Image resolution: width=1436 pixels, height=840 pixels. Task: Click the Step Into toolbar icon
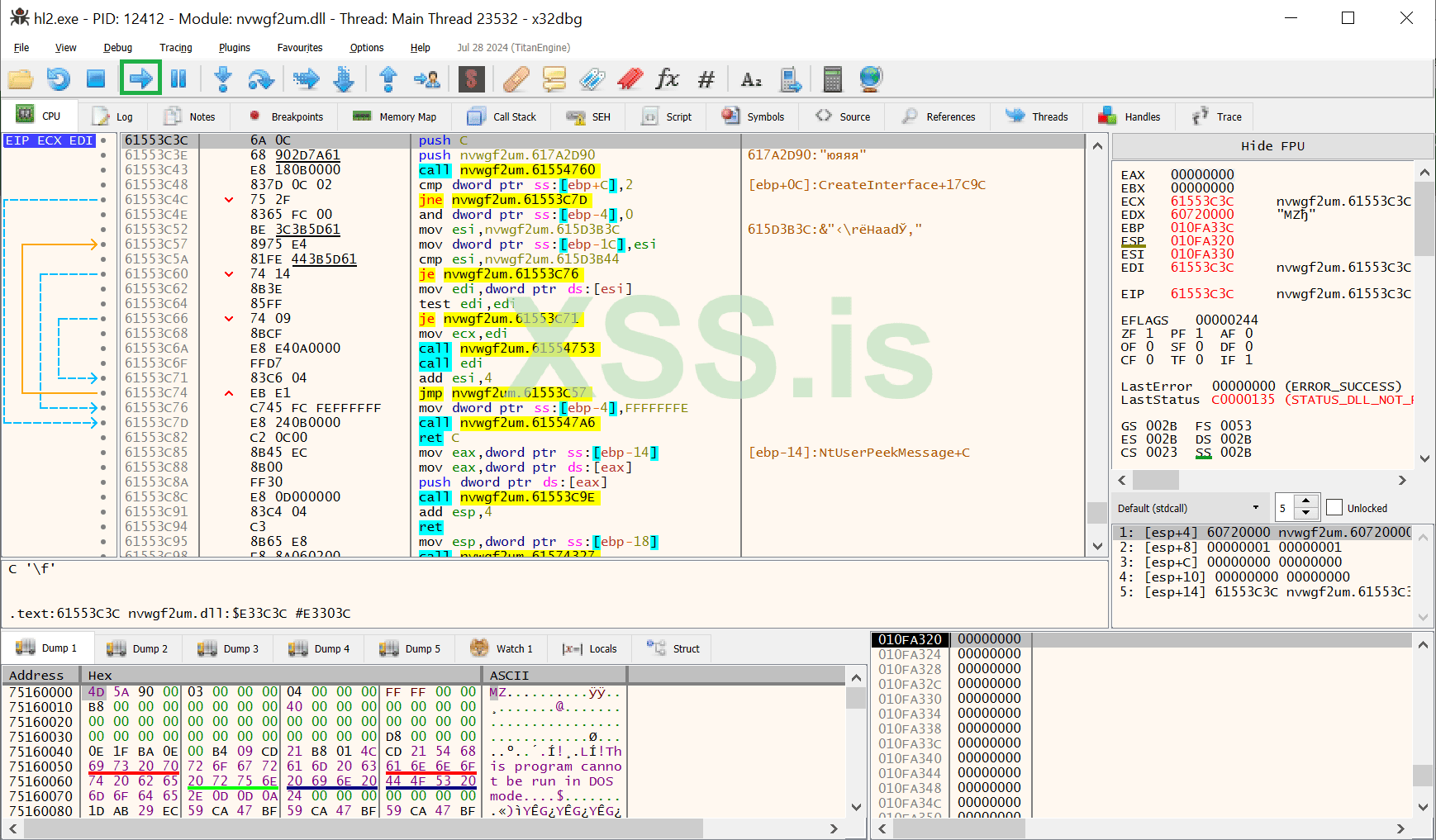pyautogui.click(x=222, y=79)
